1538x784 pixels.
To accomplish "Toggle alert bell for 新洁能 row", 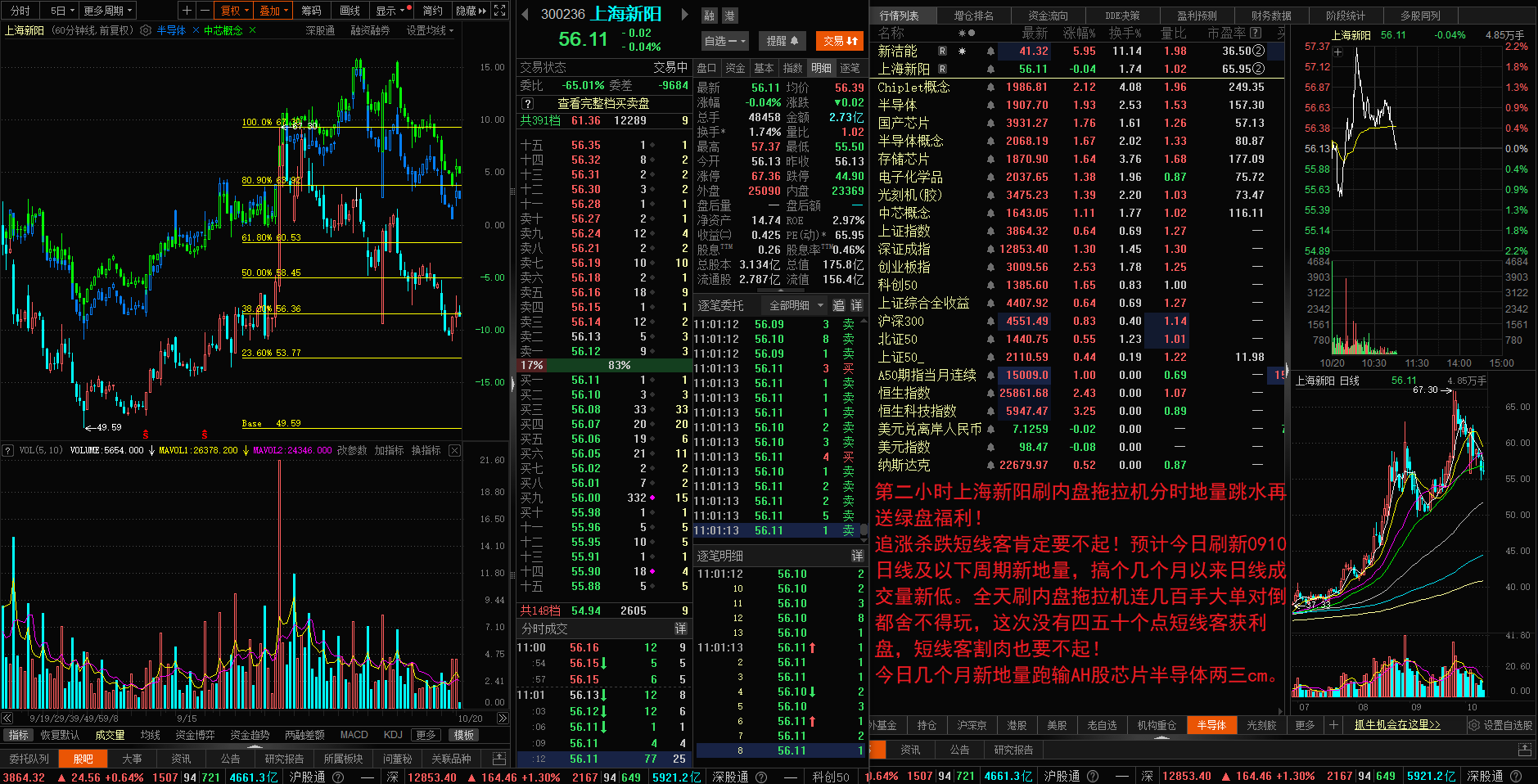I will 990,51.
